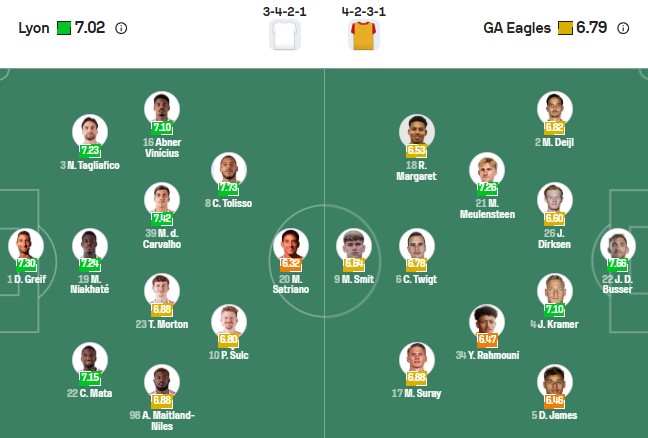The width and height of the screenshot is (648, 438).
Task: Open D. James player avatar
Action: pos(554,382)
